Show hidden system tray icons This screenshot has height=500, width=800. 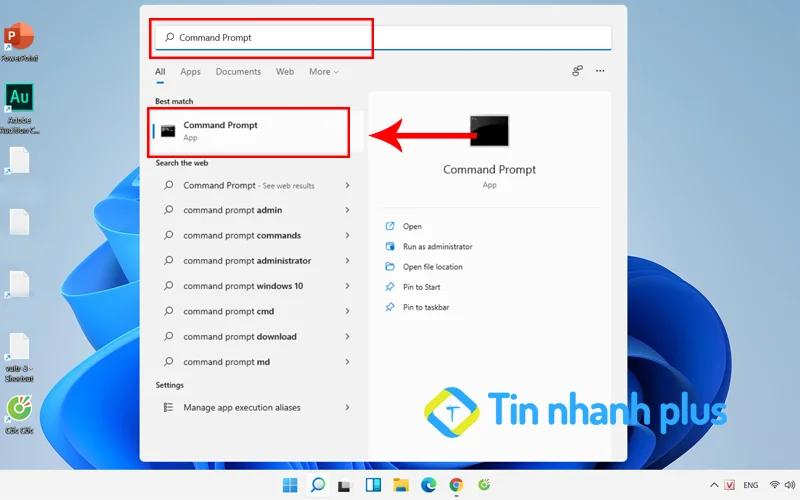714,485
